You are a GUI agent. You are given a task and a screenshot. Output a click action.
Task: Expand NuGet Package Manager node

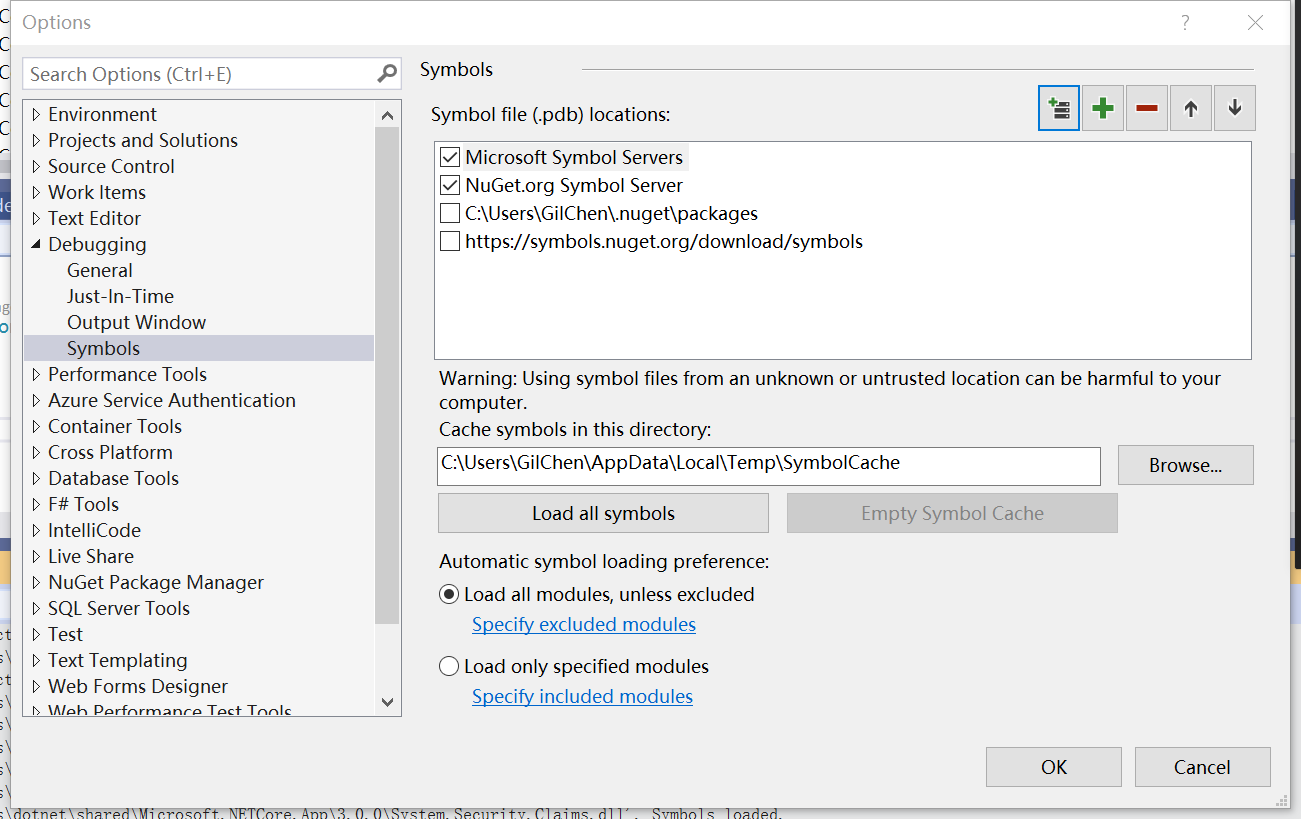(x=35, y=582)
